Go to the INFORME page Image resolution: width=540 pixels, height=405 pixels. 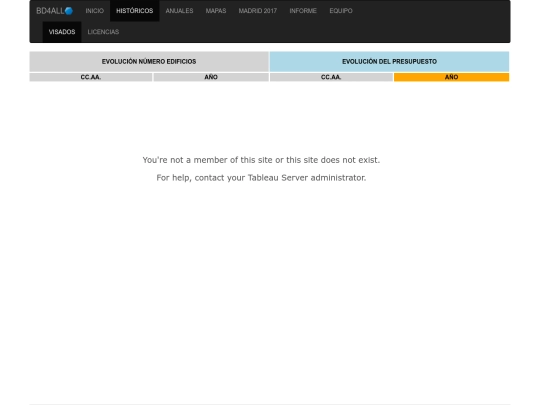(x=303, y=11)
